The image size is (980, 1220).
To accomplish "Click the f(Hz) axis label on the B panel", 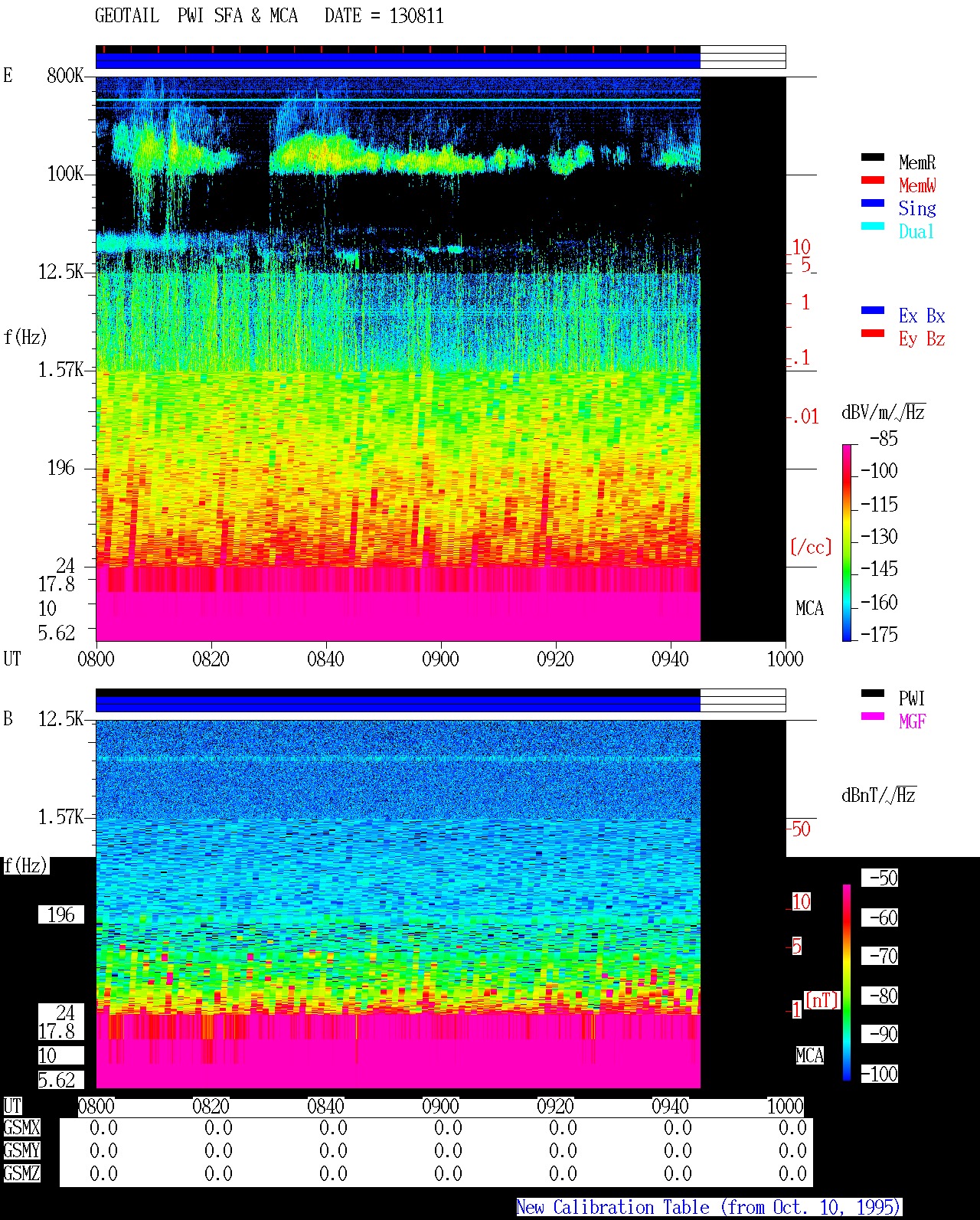I will (x=25, y=865).
